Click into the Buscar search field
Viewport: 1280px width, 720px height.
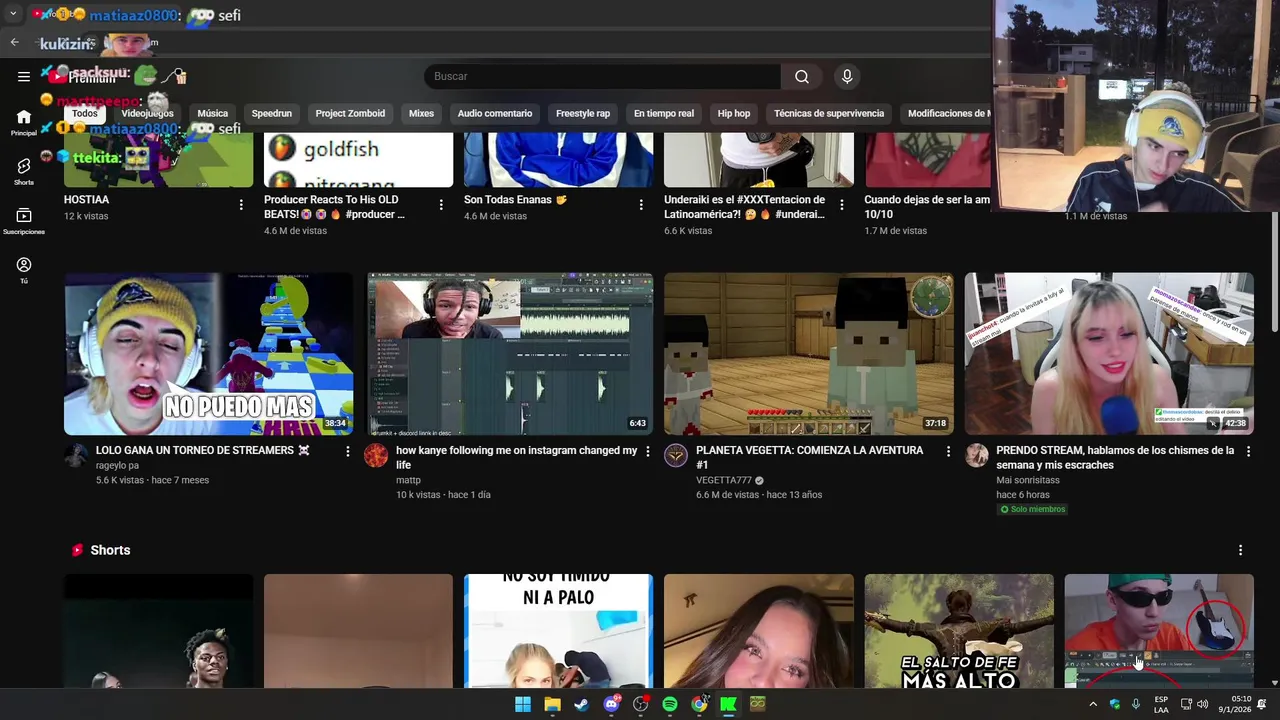[x=602, y=77]
